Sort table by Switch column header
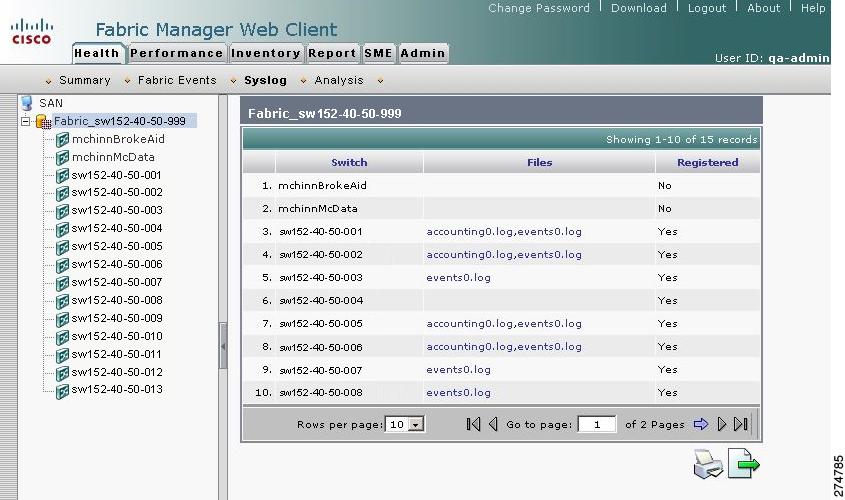The height and width of the screenshot is (500, 845). point(349,162)
